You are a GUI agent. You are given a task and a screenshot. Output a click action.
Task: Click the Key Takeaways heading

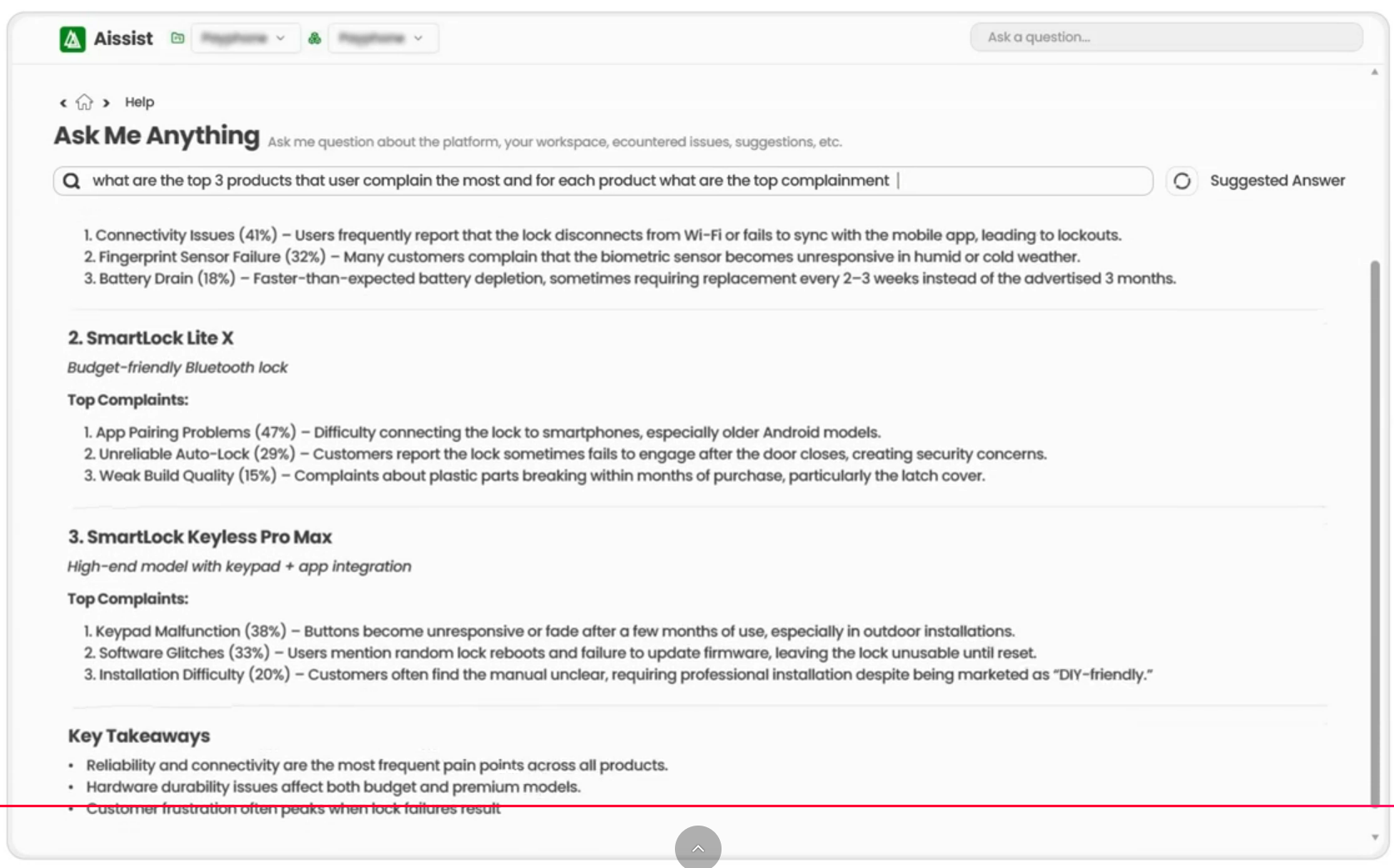coord(138,736)
